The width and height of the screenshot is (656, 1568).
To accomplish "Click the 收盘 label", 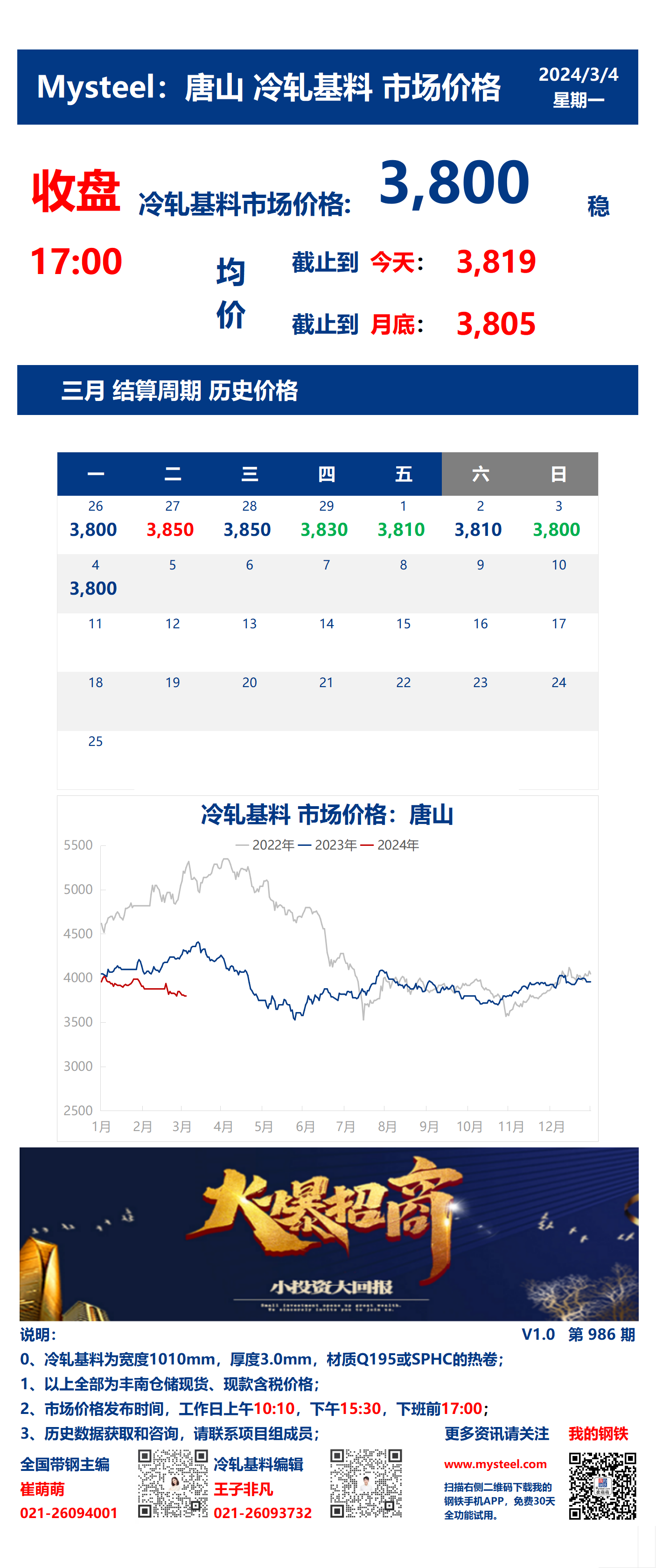I will coord(76,191).
